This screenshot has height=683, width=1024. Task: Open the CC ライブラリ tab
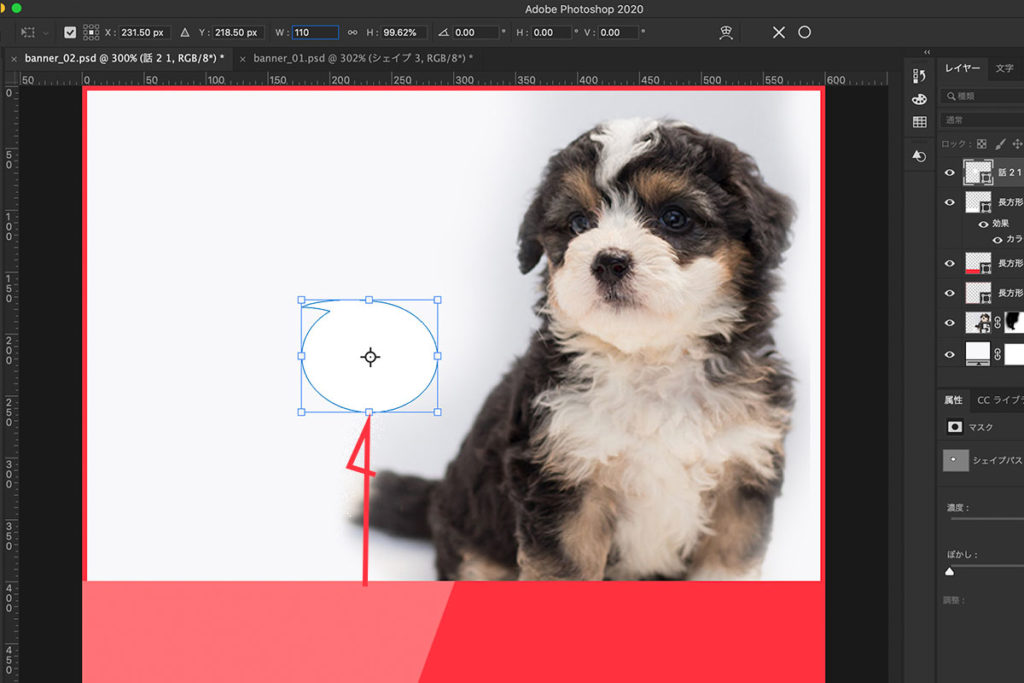click(1000, 400)
